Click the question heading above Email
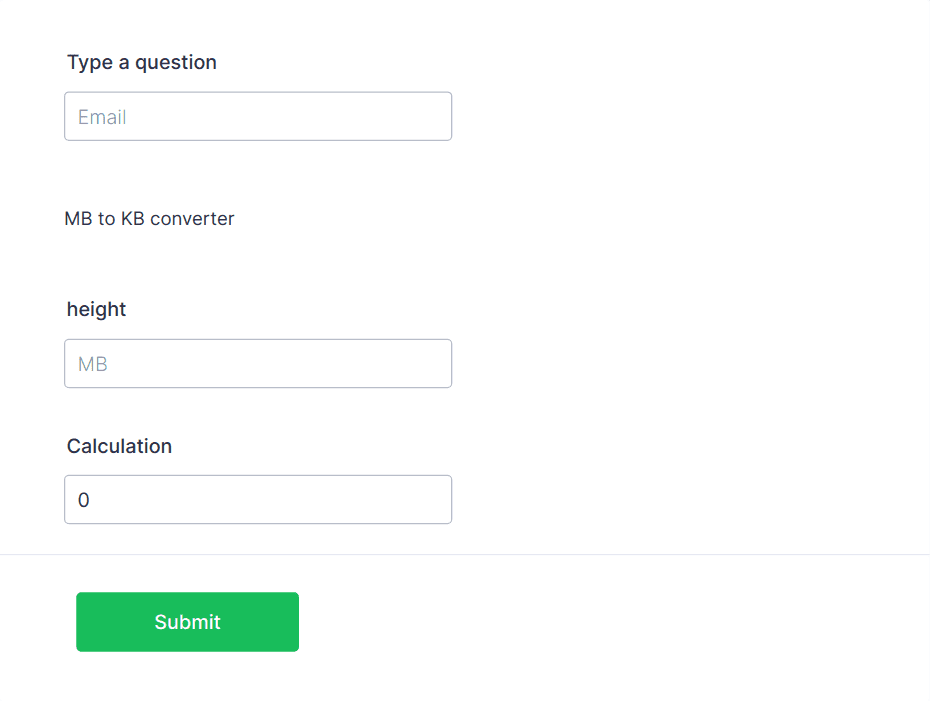This screenshot has width=930, height=701. click(141, 62)
